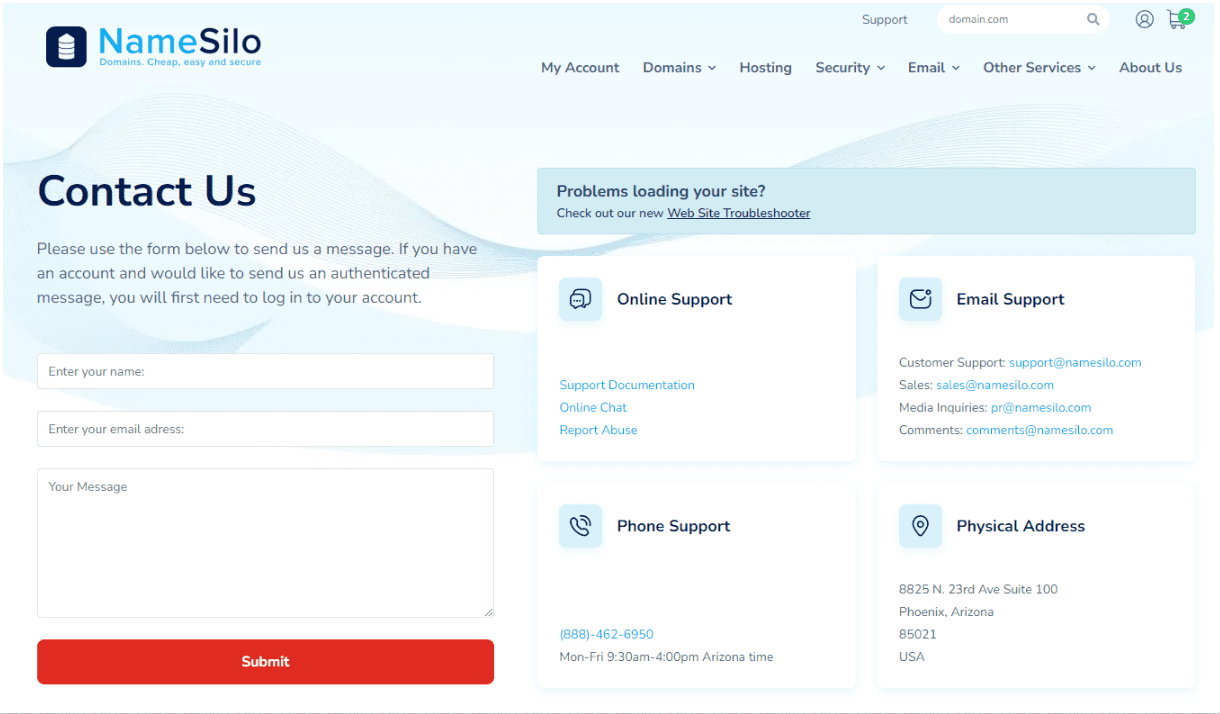Click the Phone Support card title
Screen dimensions: 1220x714
click(x=673, y=526)
